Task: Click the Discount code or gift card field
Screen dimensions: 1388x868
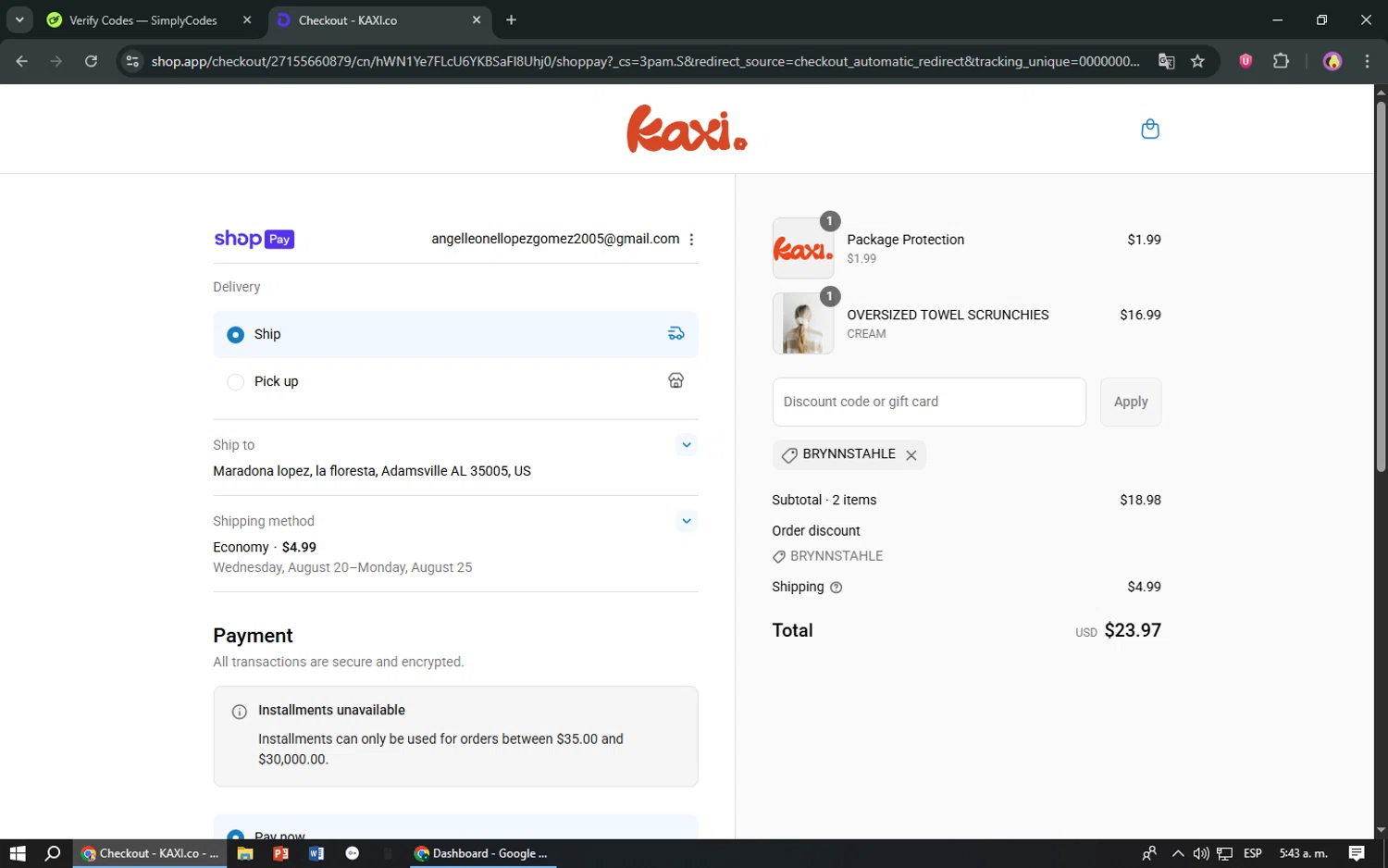Action: [929, 402]
